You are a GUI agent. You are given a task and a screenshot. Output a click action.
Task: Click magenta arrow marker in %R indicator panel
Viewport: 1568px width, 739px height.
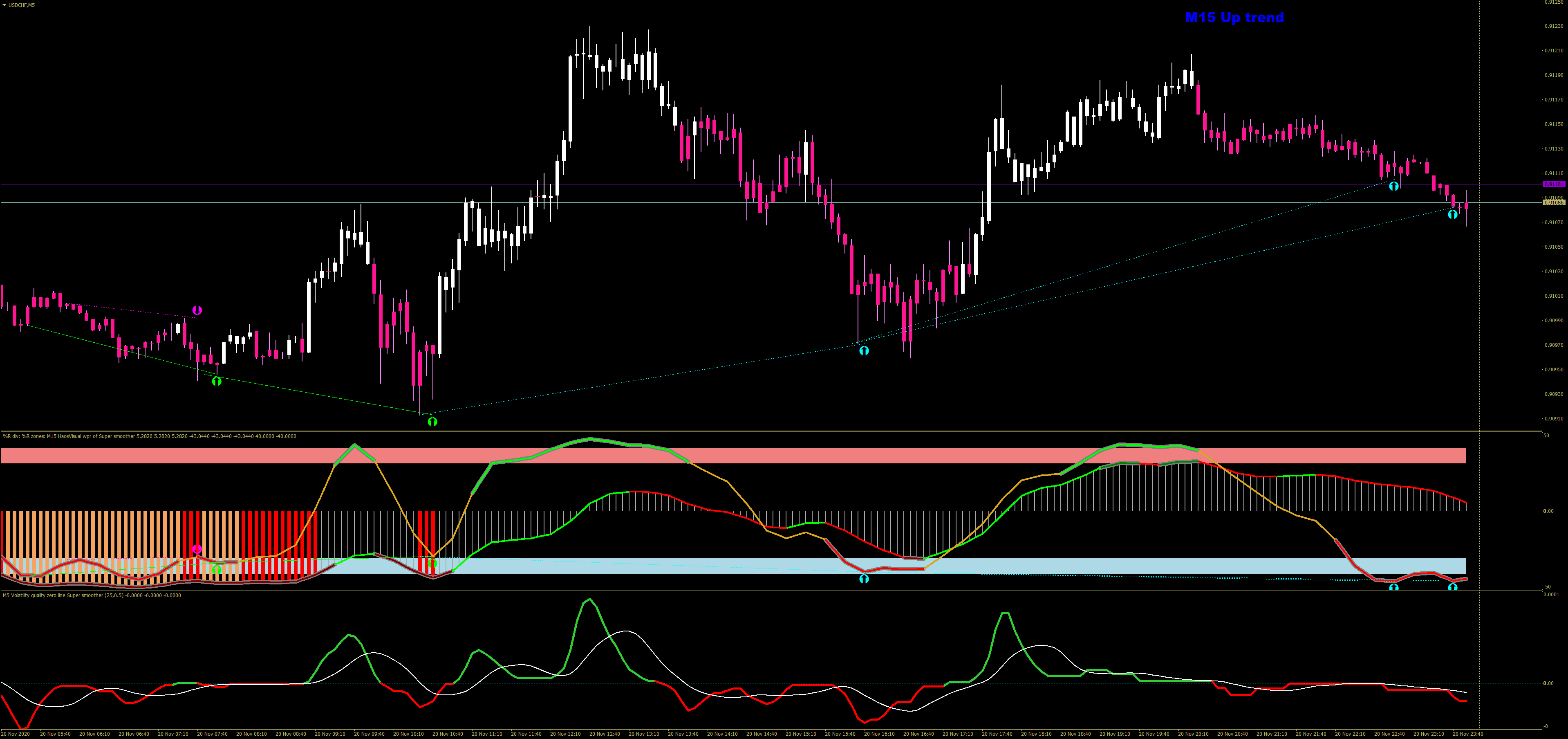click(197, 549)
